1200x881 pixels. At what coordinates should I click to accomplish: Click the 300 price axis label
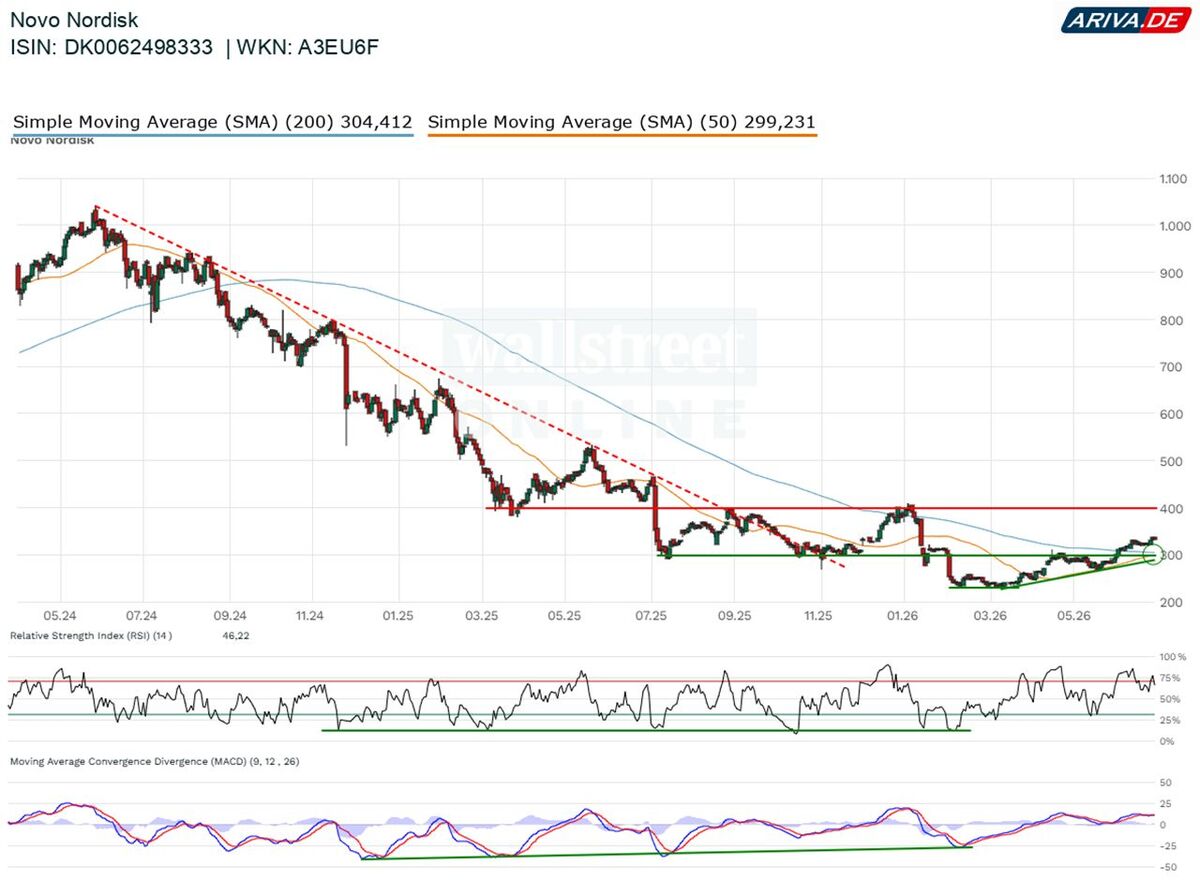1172,555
